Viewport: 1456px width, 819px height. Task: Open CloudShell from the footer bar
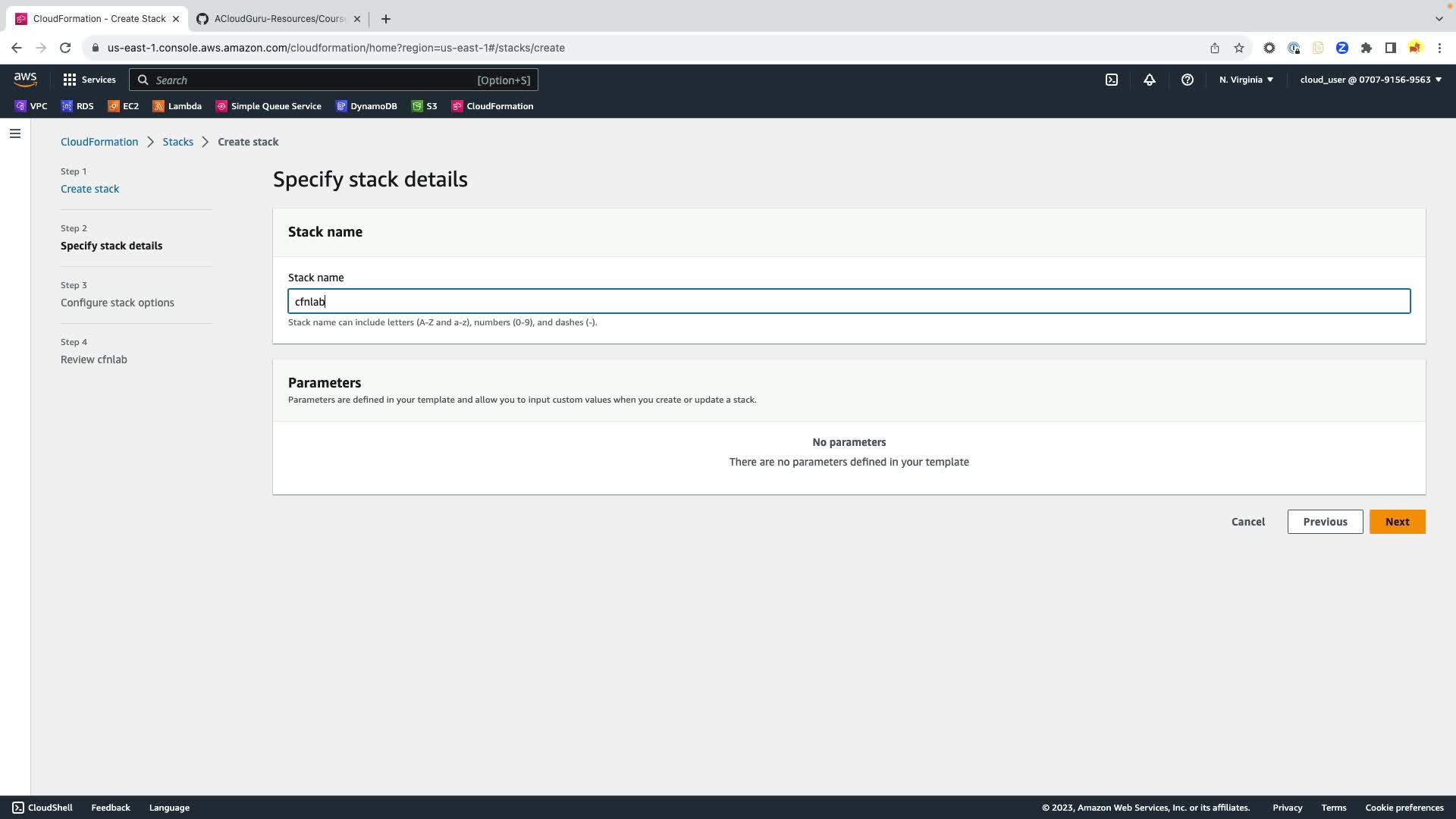(42, 808)
